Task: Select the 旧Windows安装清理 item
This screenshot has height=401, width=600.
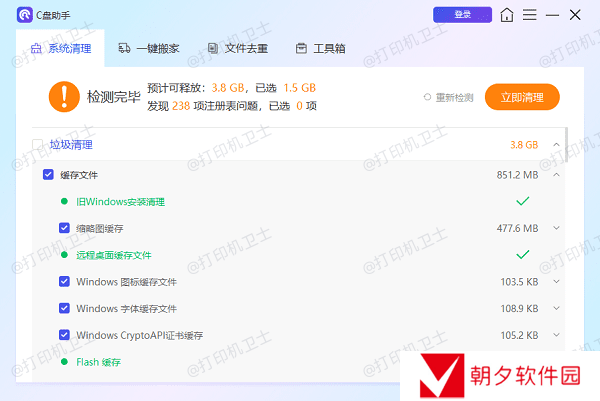Action: click(121, 202)
